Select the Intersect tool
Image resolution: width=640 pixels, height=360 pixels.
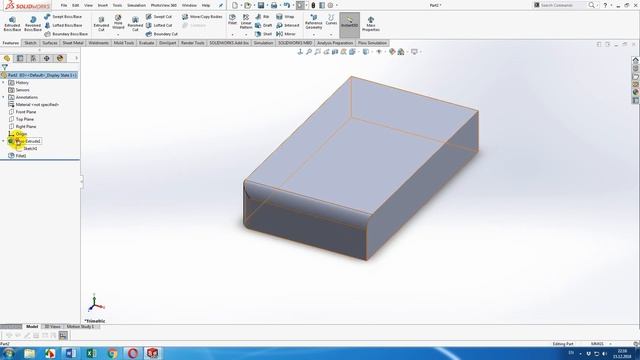(x=287, y=25)
